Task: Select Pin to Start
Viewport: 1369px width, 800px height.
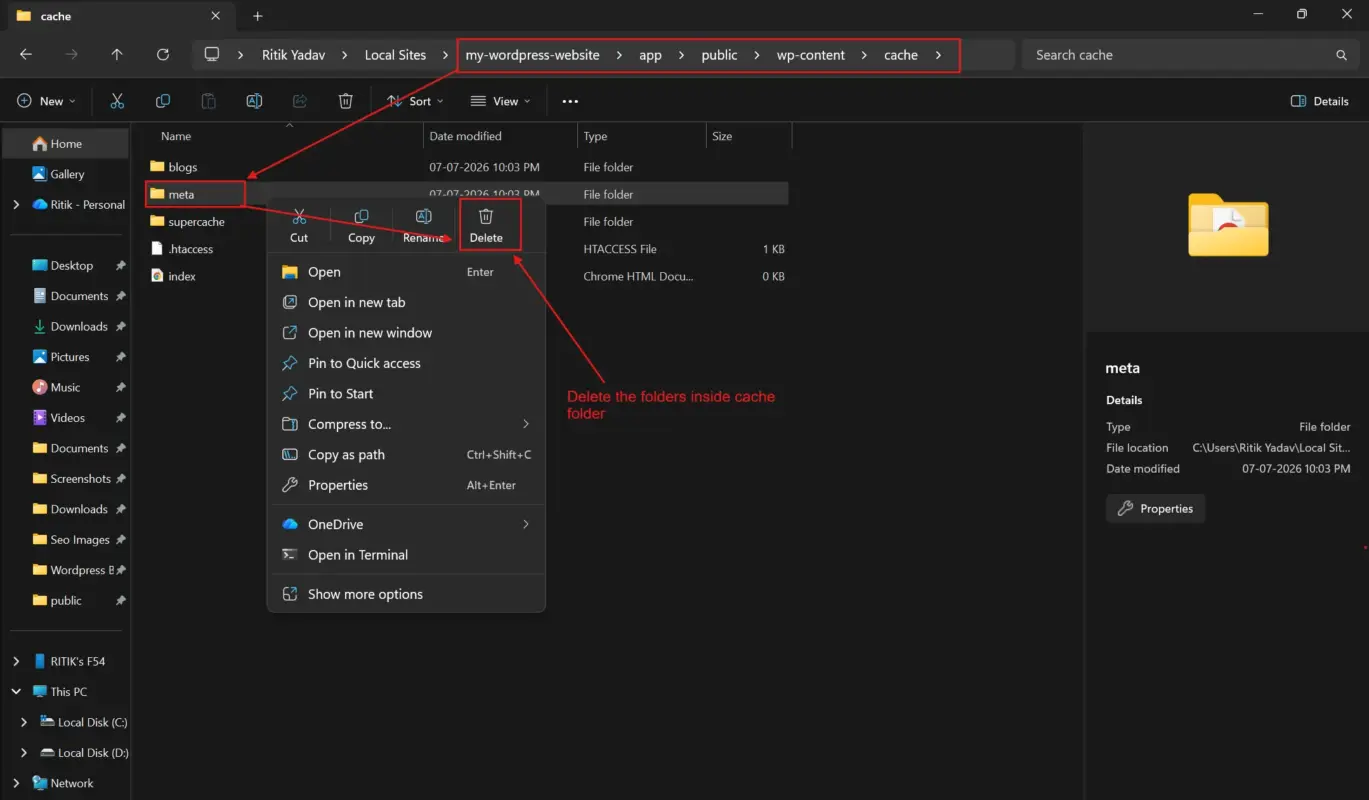Action: click(x=406, y=393)
